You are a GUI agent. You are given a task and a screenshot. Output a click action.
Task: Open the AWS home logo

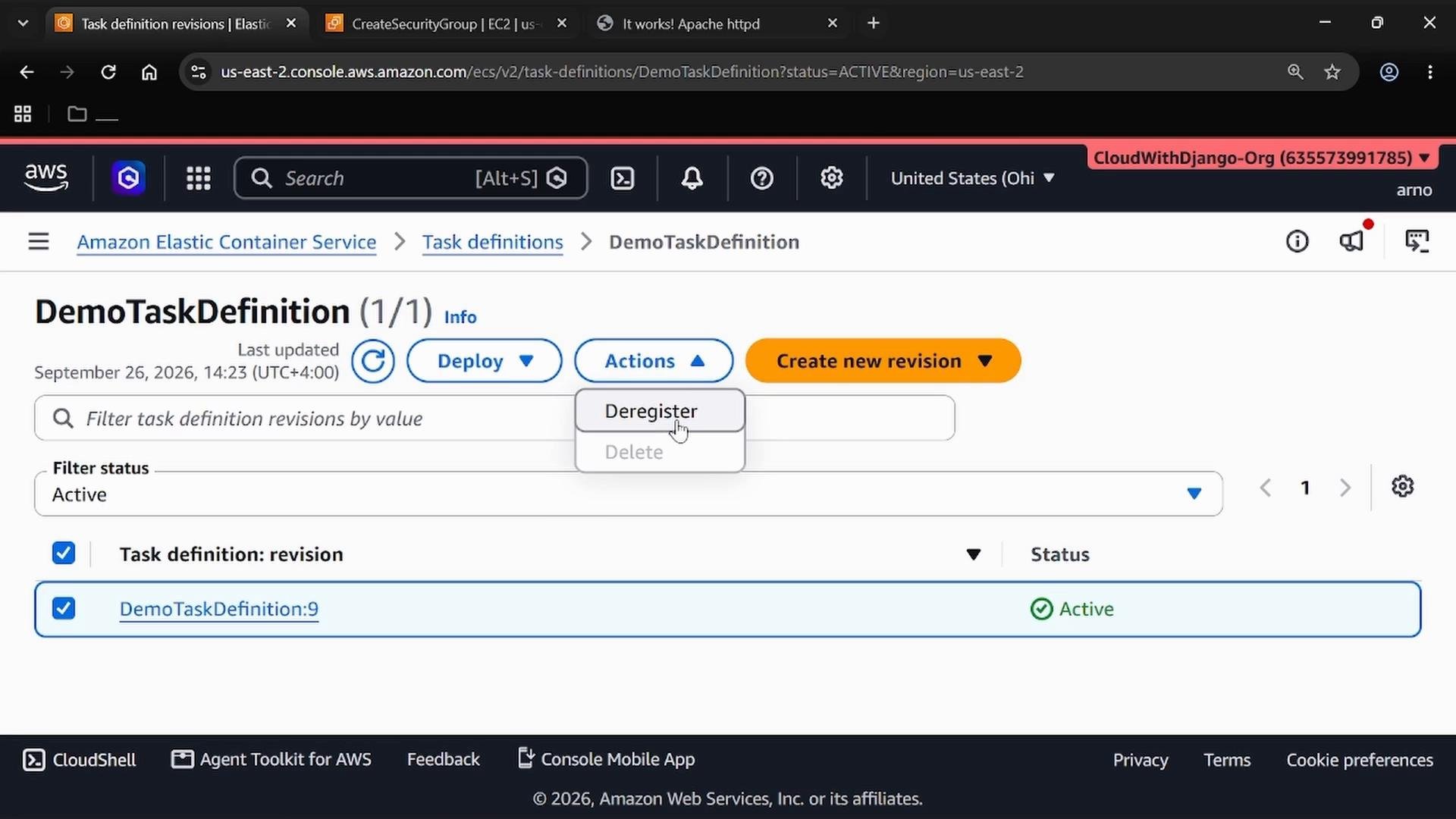pyautogui.click(x=46, y=177)
